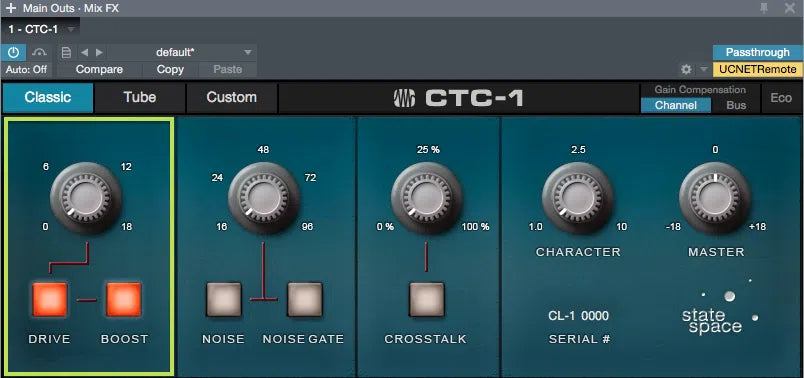Viewport: 804px width, 378px height.
Task: Click the Crosstalk amount knob
Action: [427, 197]
